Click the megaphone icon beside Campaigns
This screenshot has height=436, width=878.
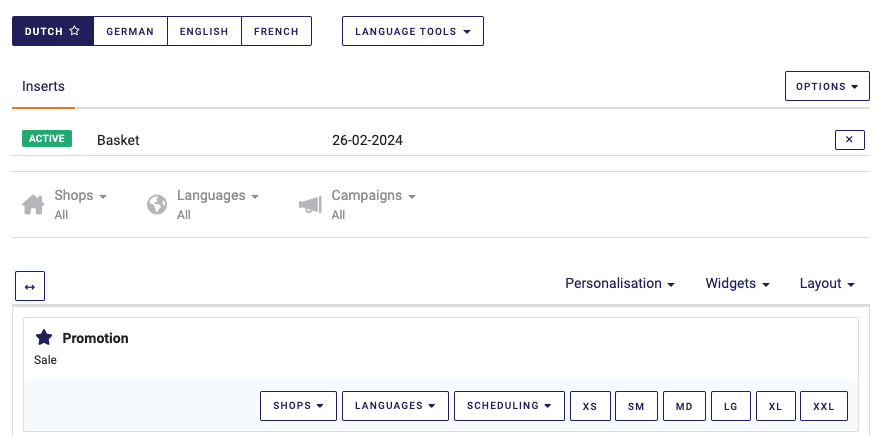[x=310, y=204]
